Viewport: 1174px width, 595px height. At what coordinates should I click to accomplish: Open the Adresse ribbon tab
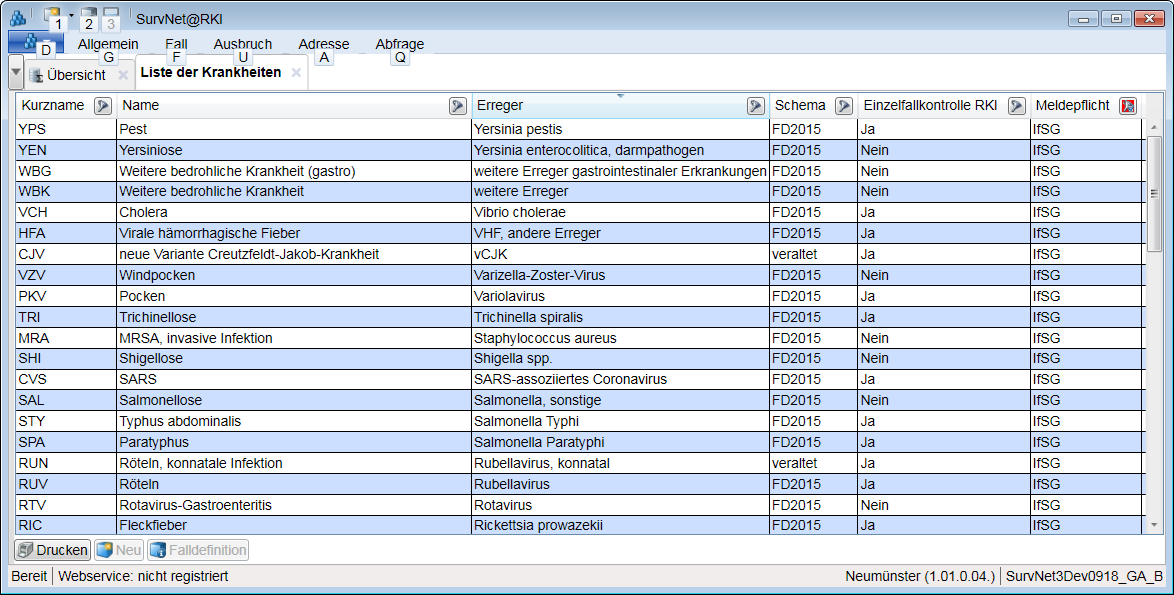coord(323,44)
